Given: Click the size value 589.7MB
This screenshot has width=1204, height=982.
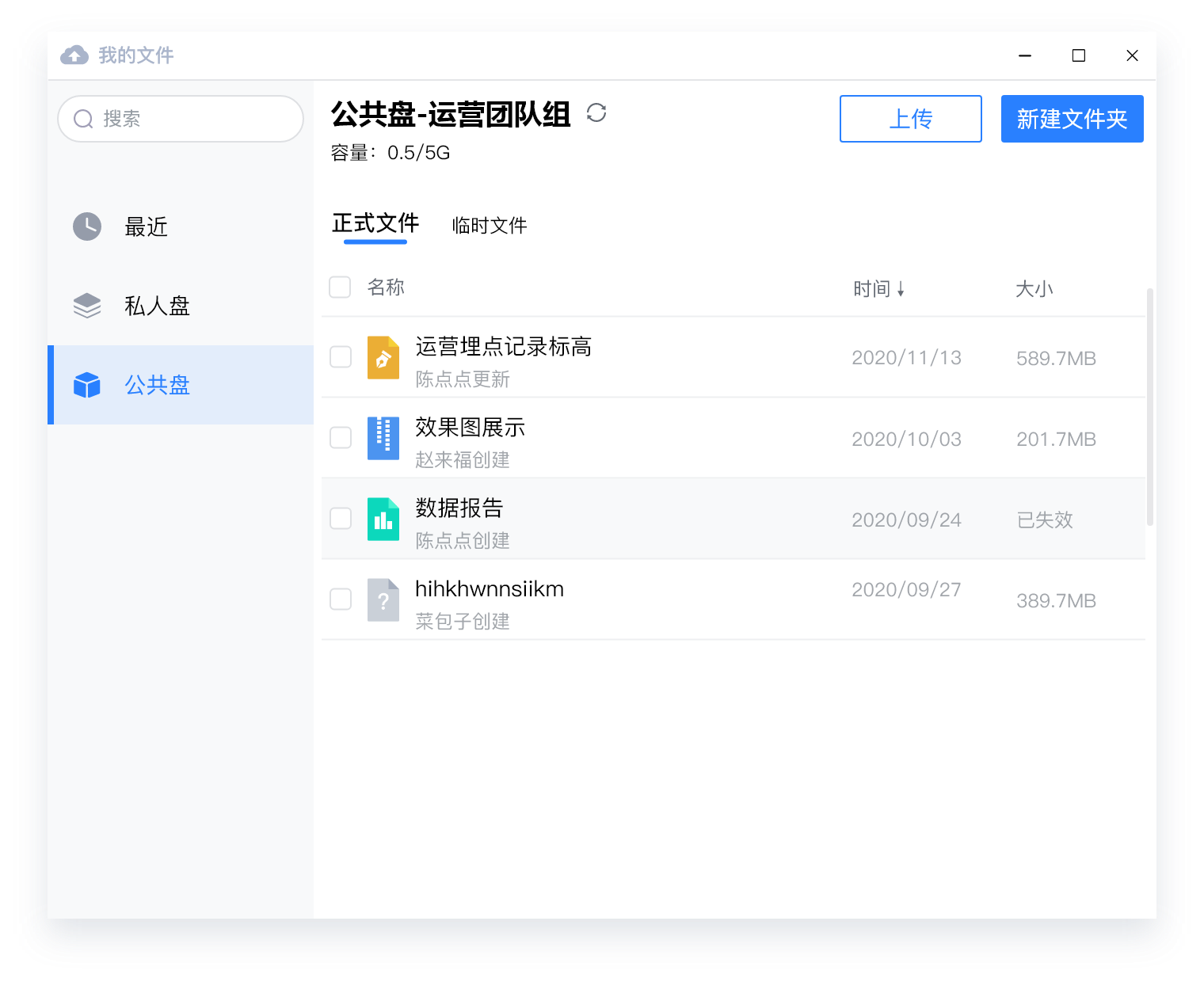Looking at the screenshot, I should tap(1057, 359).
